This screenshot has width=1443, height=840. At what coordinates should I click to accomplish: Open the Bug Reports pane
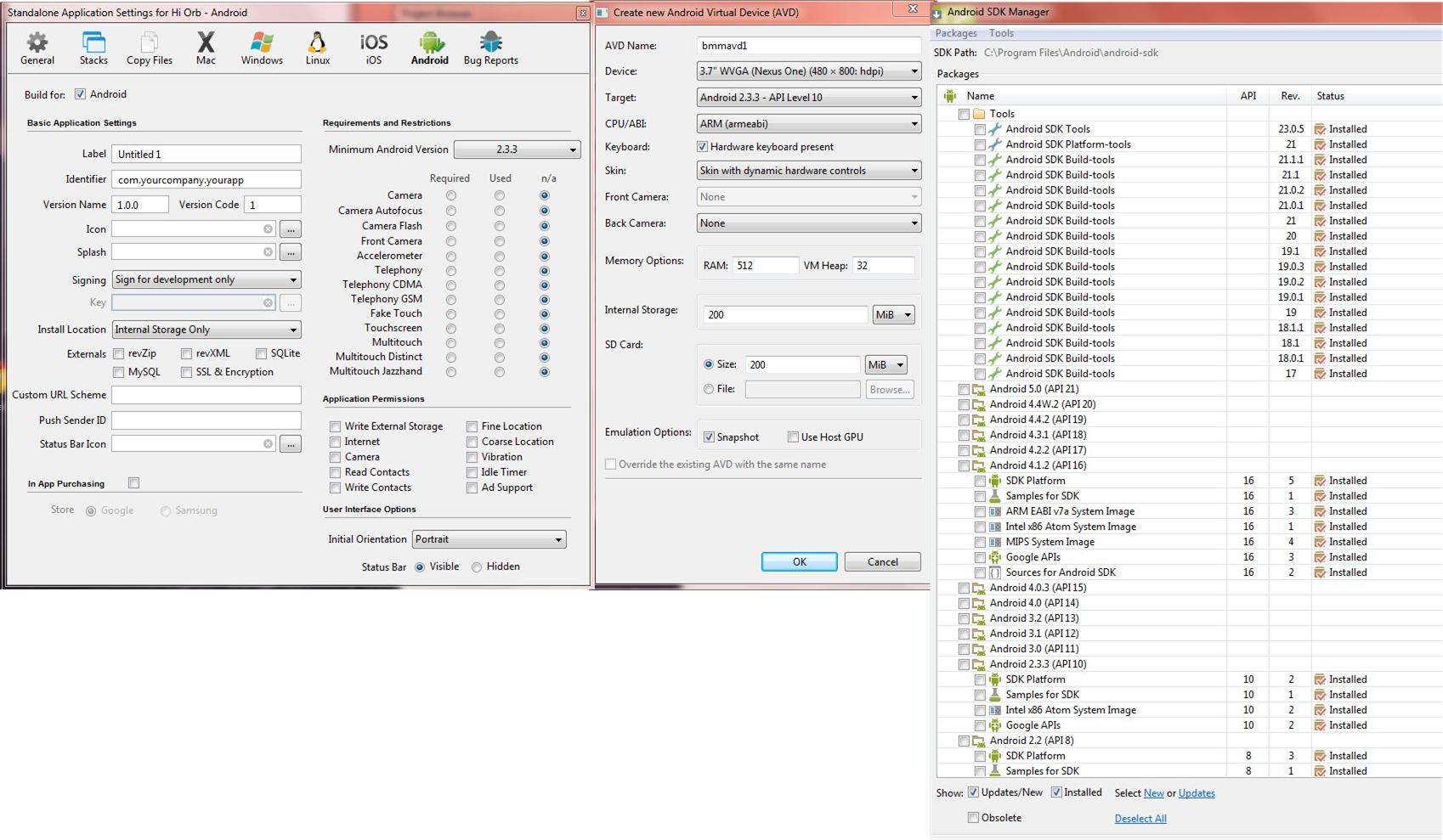490,48
